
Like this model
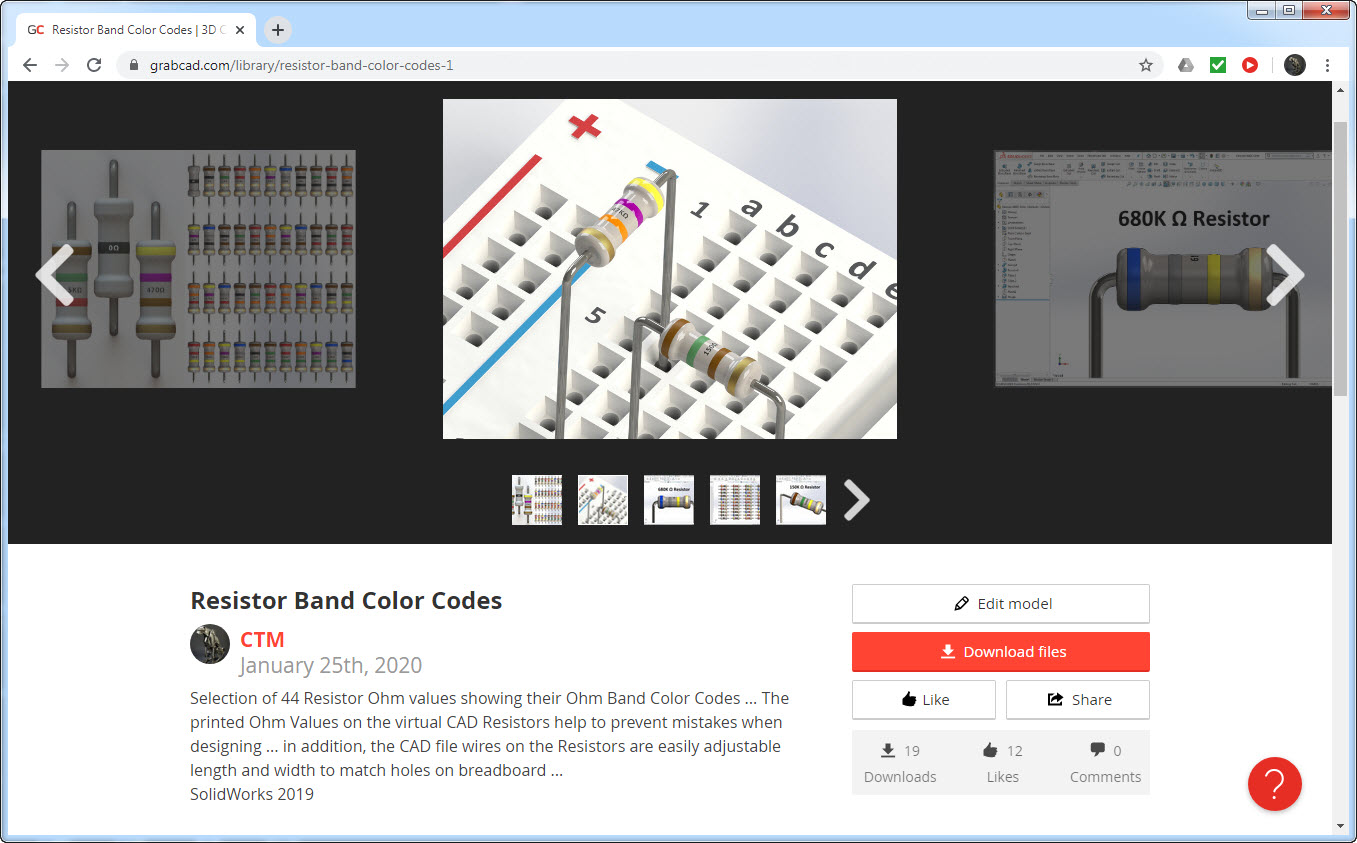924,700
